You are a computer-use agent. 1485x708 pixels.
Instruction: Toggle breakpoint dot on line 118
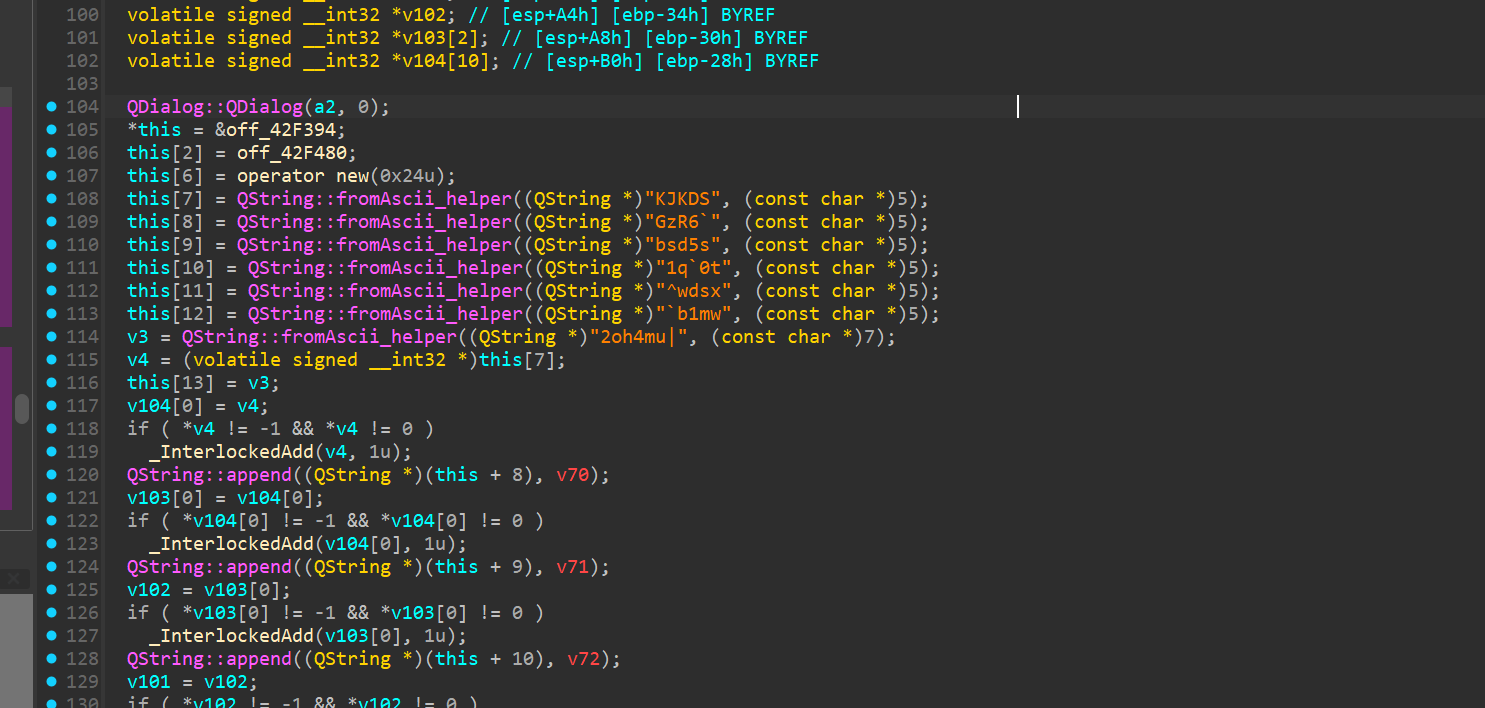coord(51,429)
